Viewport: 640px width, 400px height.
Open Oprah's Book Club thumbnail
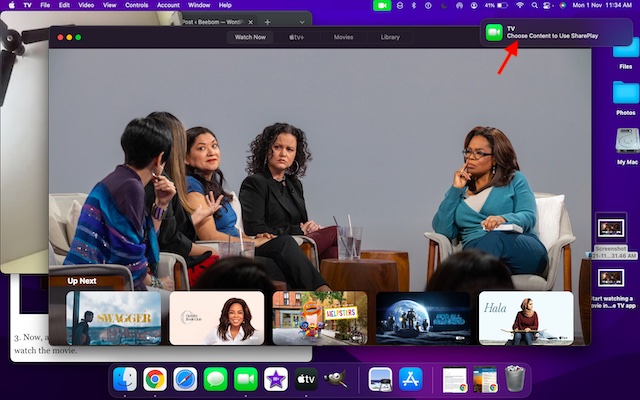[217, 318]
